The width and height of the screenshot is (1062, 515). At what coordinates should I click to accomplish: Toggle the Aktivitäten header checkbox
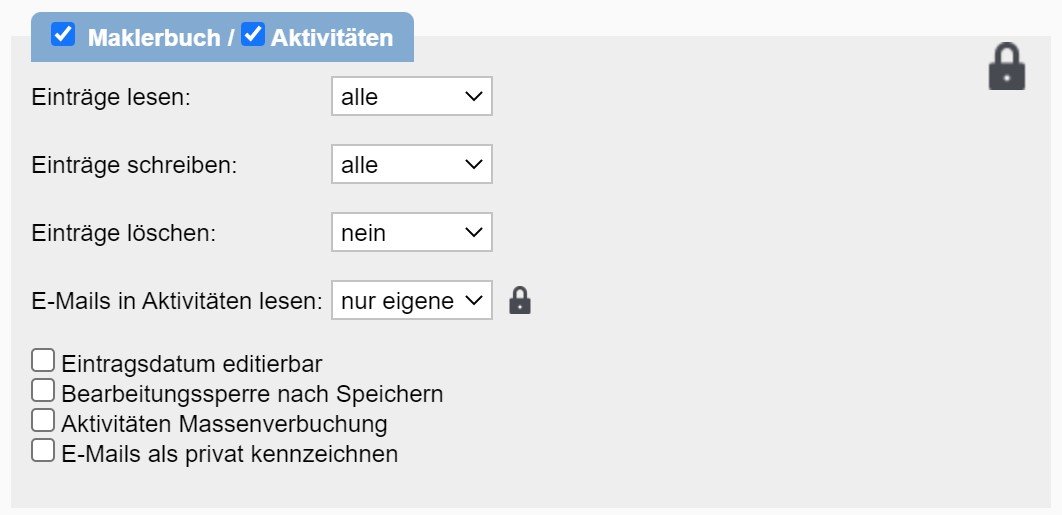coord(253,35)
